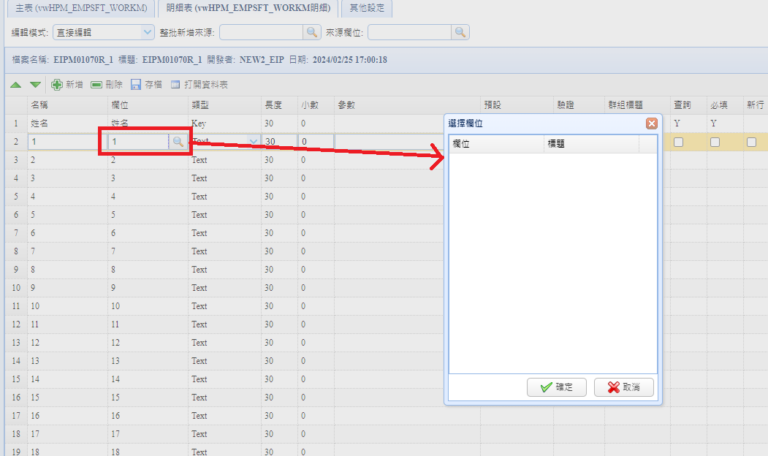Close the 選擇欄位 dialog

(651, 123)
